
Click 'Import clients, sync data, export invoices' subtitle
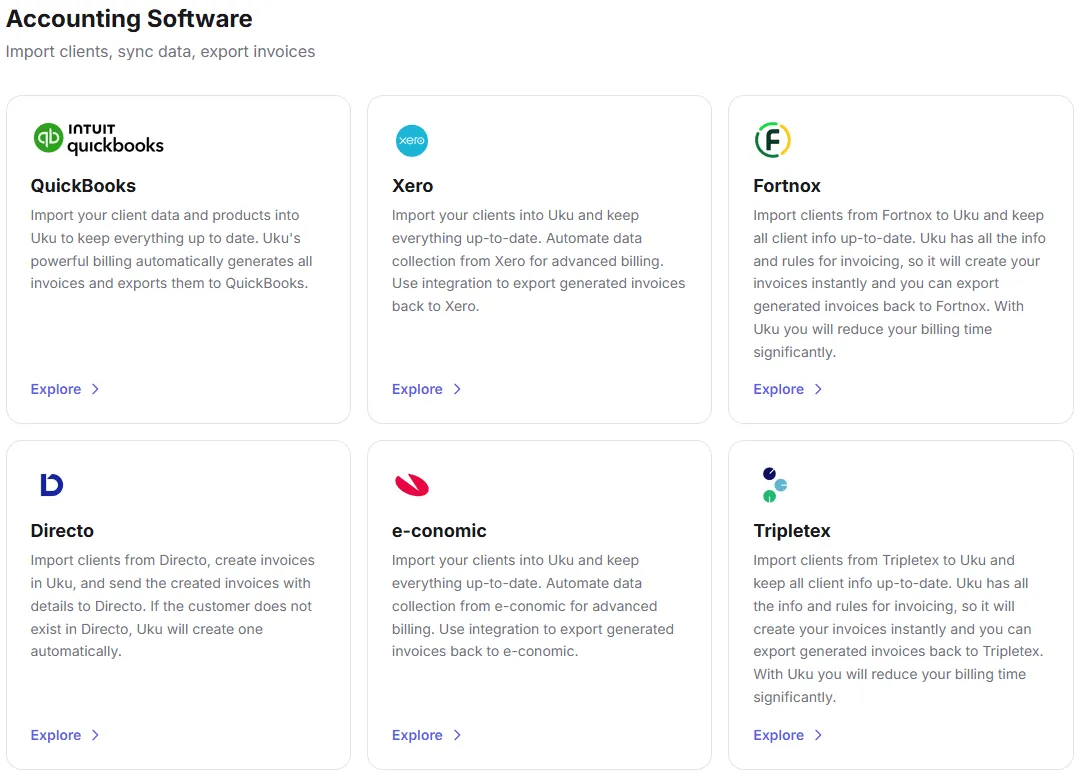160,52
